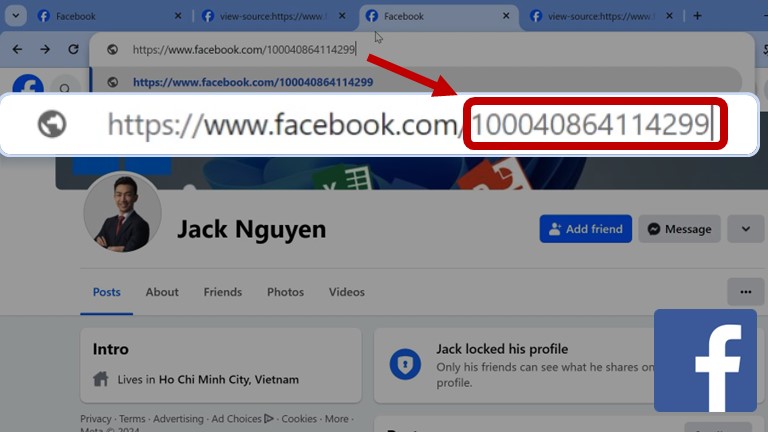Open the Videos tab

tap(347, 292)
